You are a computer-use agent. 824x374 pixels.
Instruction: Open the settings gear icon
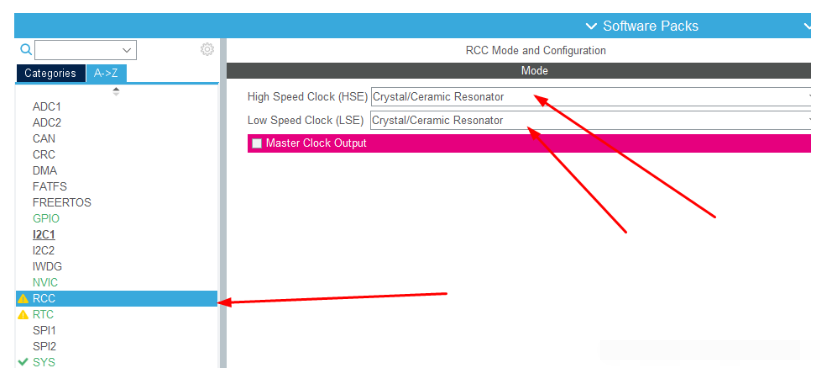click(207, 49)
